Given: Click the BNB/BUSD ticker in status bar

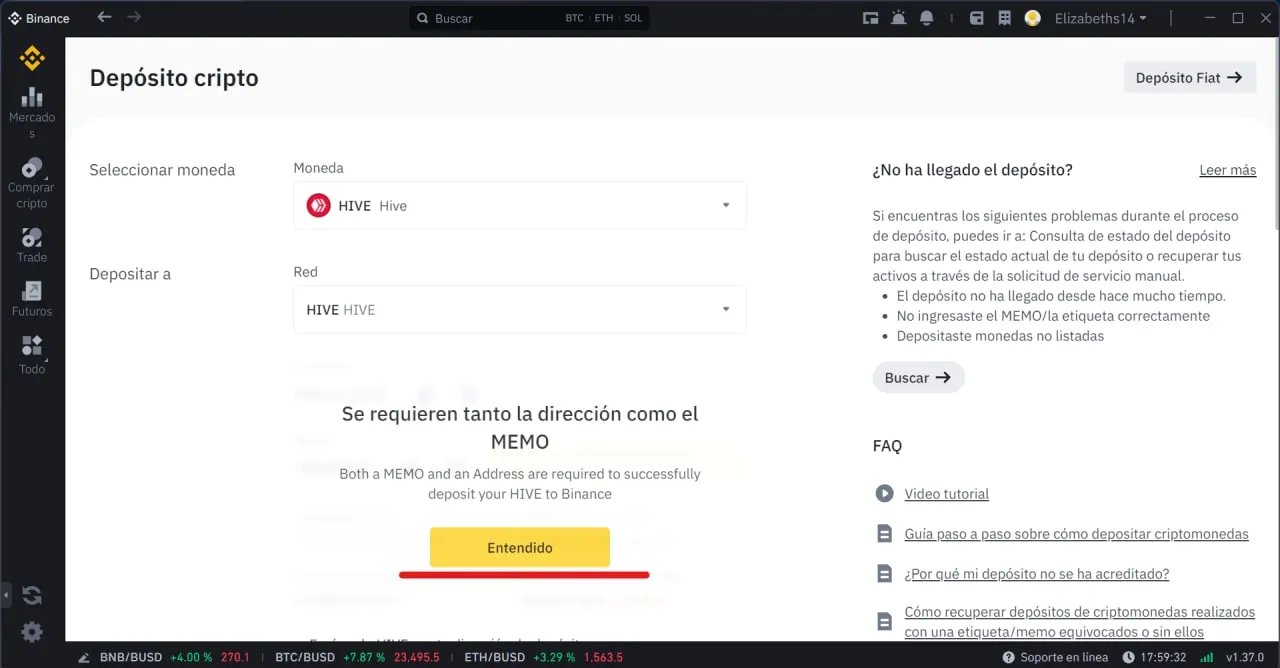Looking at the screenshot, I should pos(174,657).
